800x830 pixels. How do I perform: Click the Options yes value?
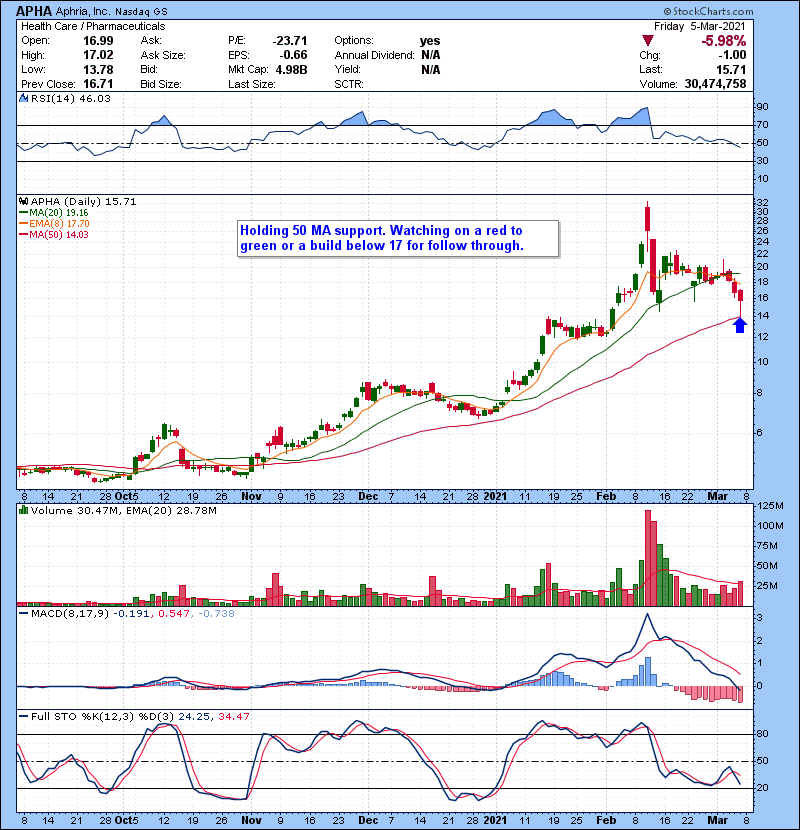point(430,41)
